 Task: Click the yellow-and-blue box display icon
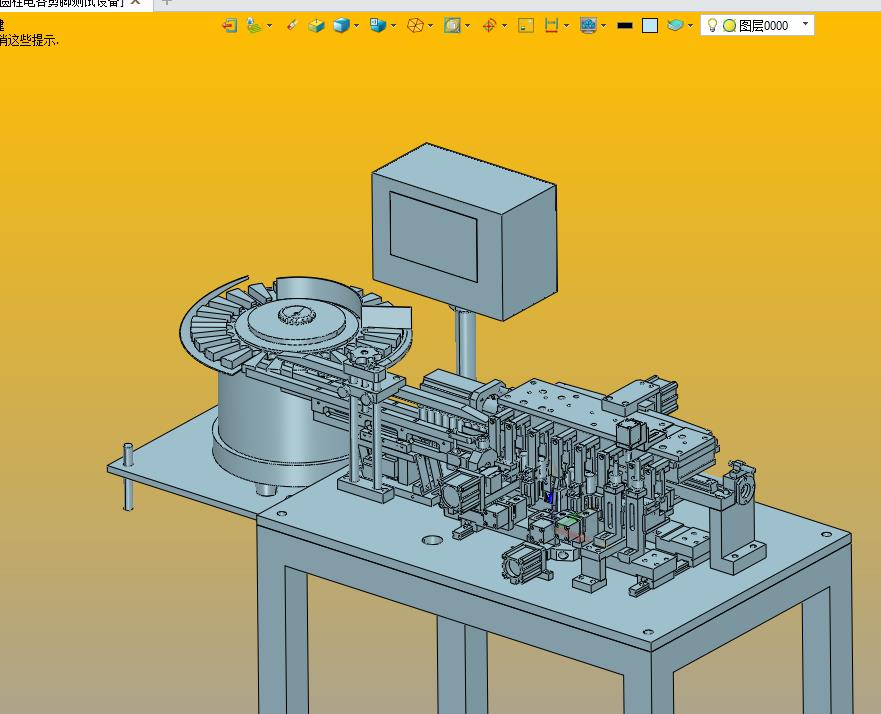[x=316, y=25]
